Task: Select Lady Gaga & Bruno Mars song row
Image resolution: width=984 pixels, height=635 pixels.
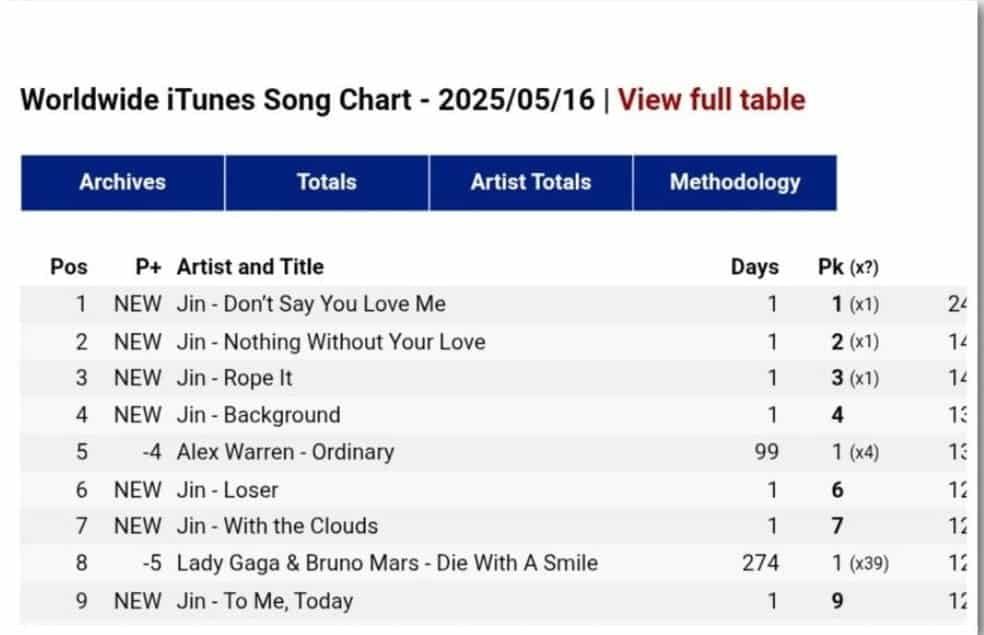Action: click(x=387, y=563)
